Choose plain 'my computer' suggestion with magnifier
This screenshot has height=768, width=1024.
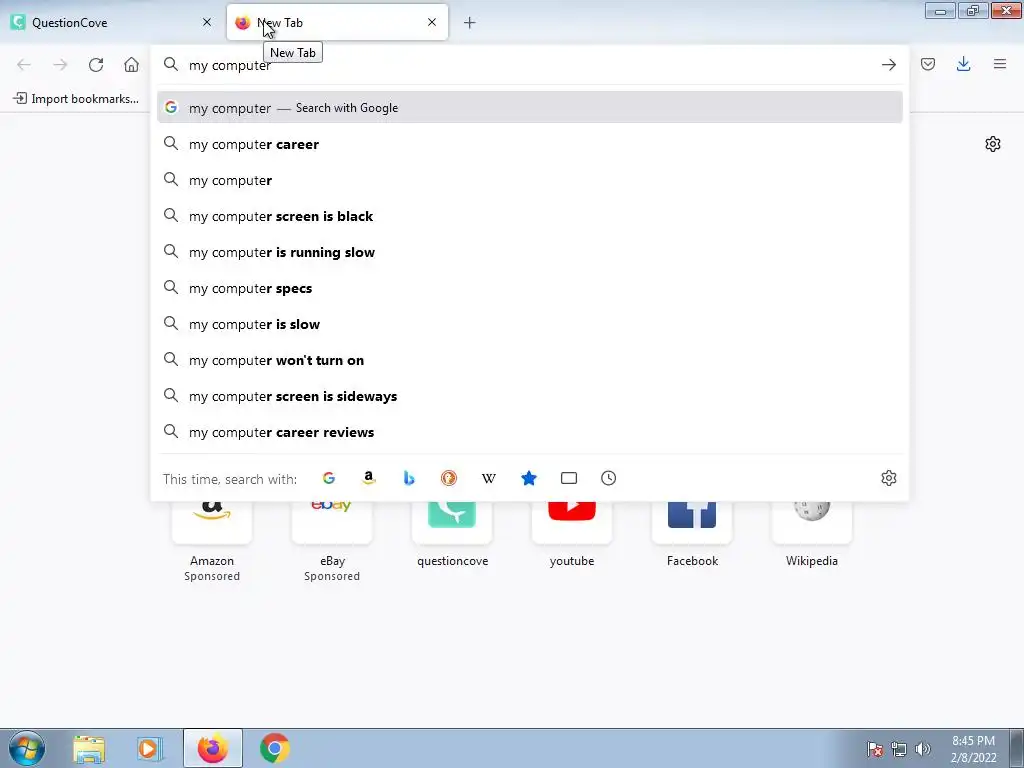coord(530,180)
